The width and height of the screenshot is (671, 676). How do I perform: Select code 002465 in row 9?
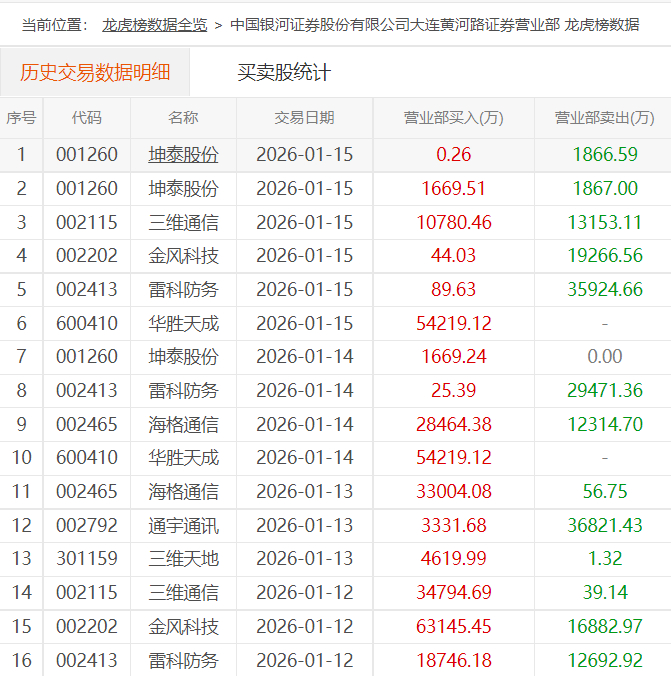(x=87, y=424)
